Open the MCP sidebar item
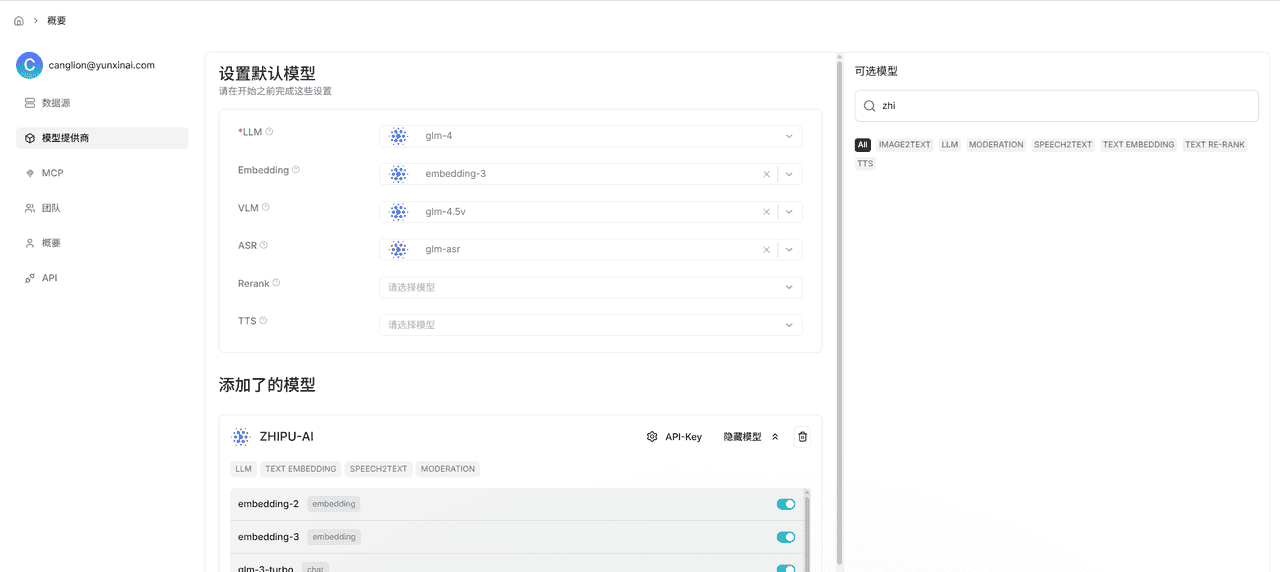This screenshot has height=572, width=1280. click(102, 173)
